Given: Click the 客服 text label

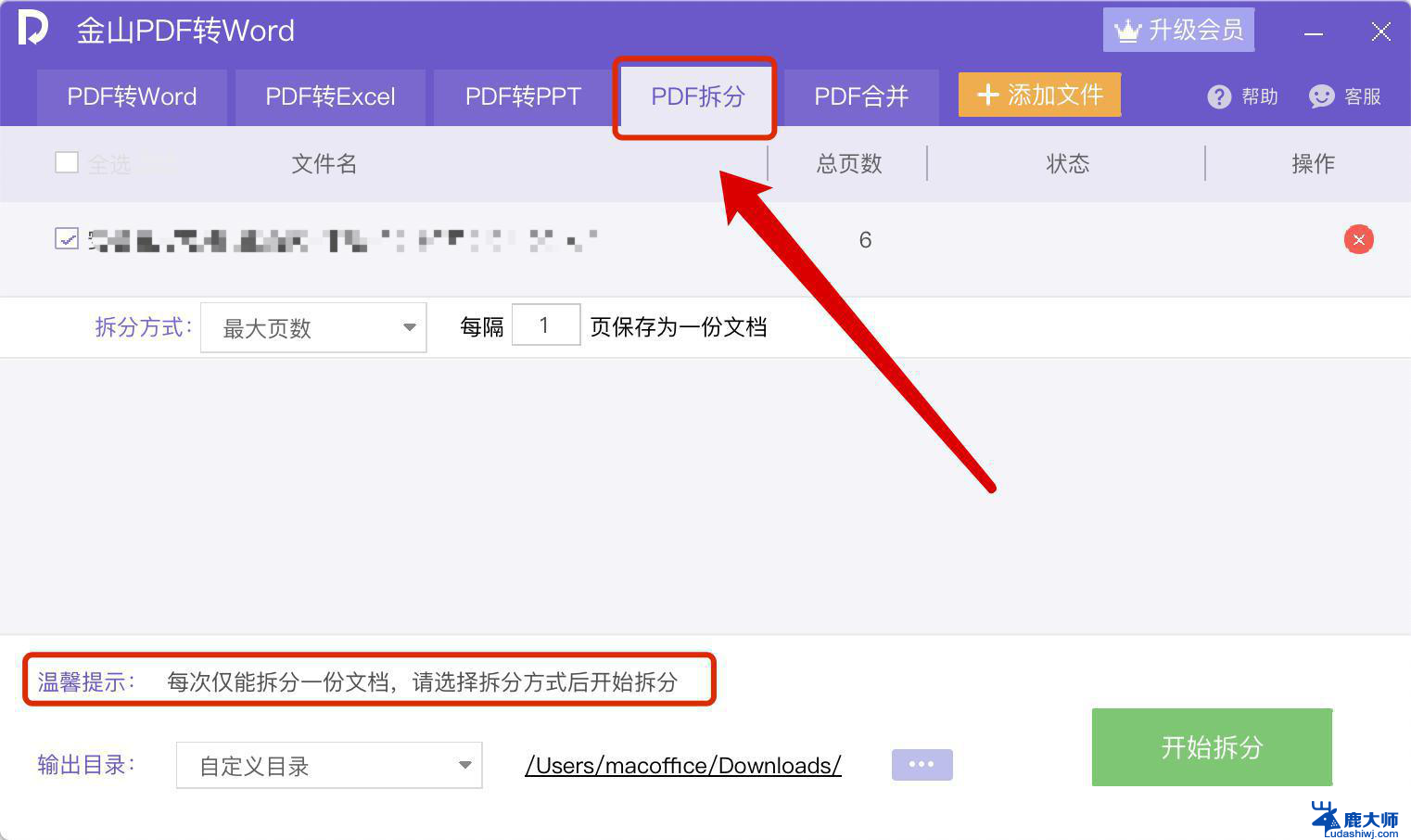Looking at the screenshot, I should (1362, 96).
